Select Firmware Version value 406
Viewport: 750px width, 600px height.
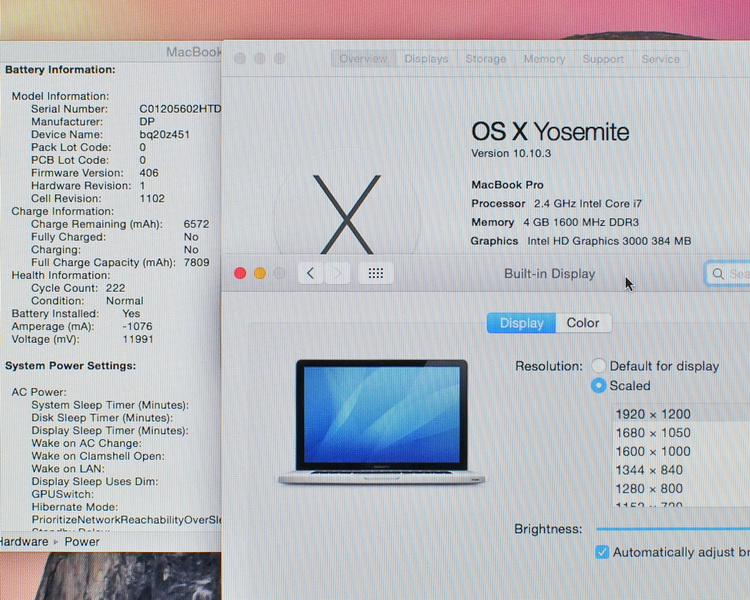149,173
